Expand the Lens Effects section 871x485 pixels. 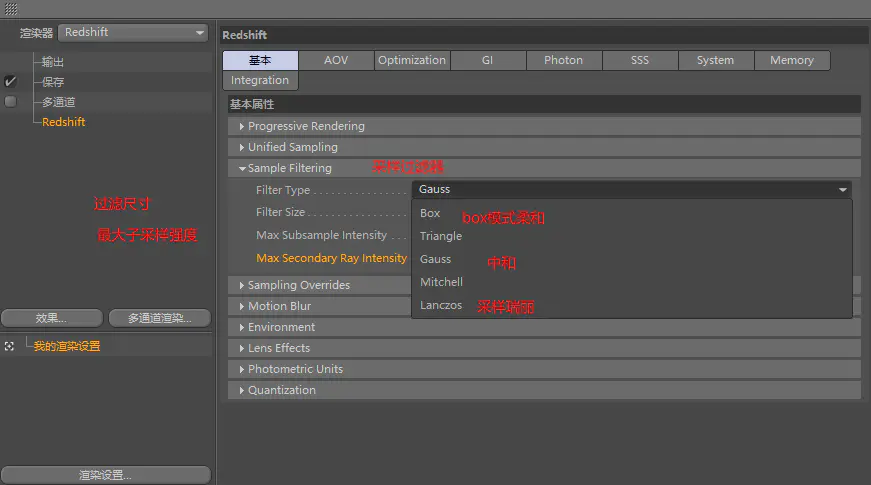point(544,348)
